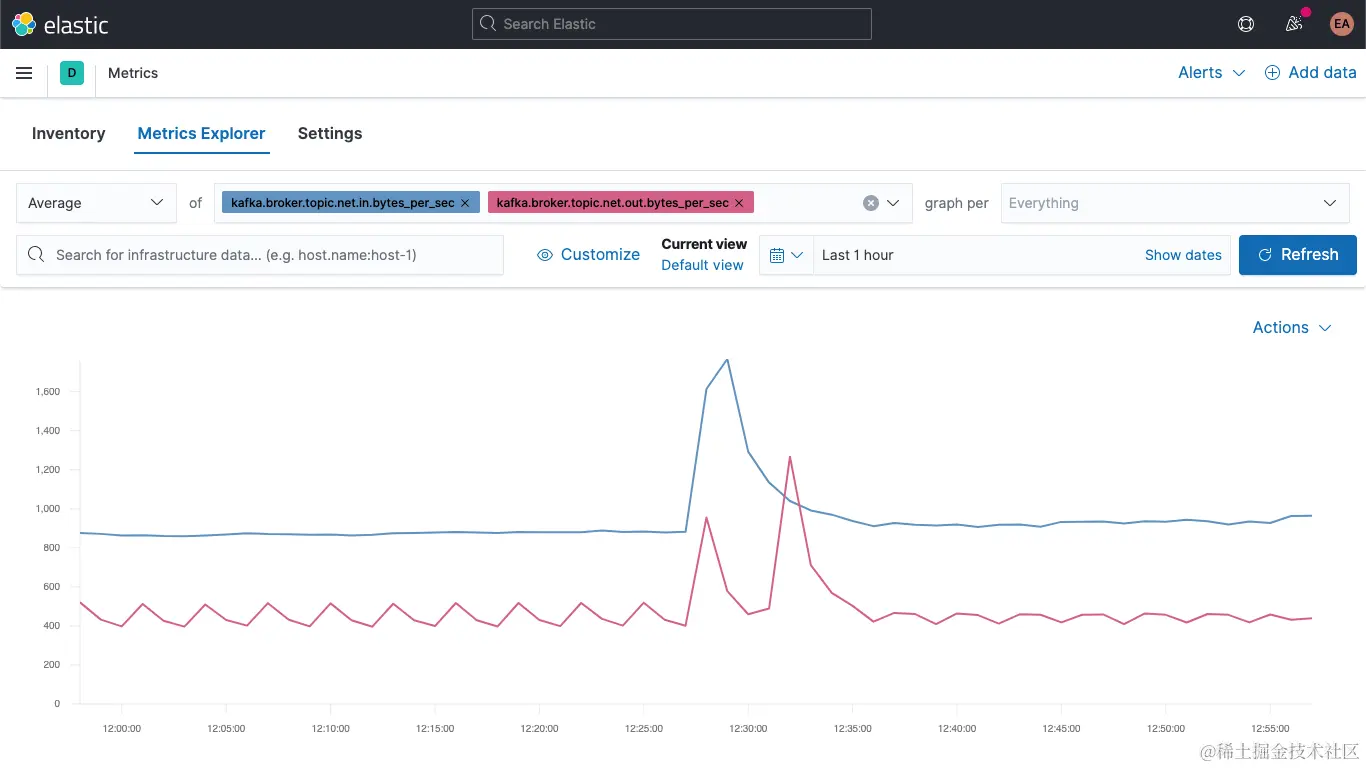
Task: Open the Kibana navigation hamburger menu
Action: [24, 72]
